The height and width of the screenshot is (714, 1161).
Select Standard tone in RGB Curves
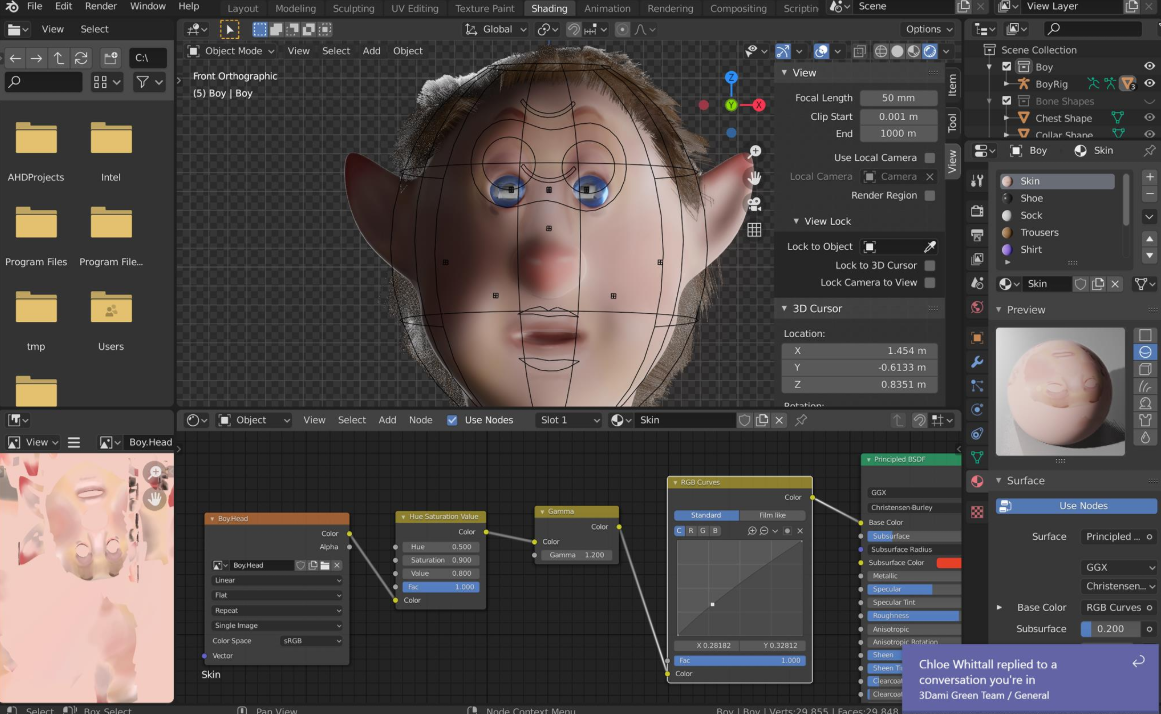pos(706,515)
